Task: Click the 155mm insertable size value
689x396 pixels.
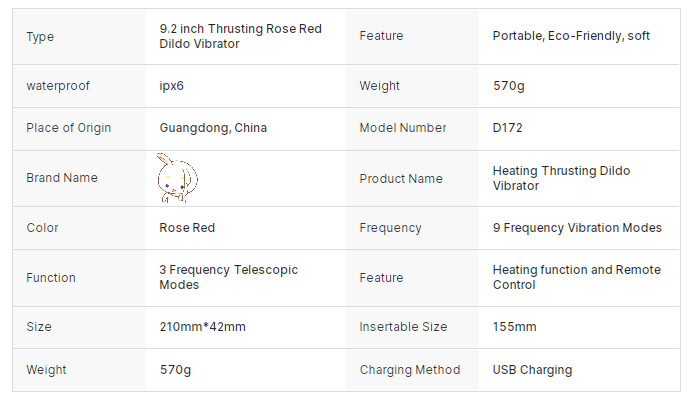Action: [515, 327]
